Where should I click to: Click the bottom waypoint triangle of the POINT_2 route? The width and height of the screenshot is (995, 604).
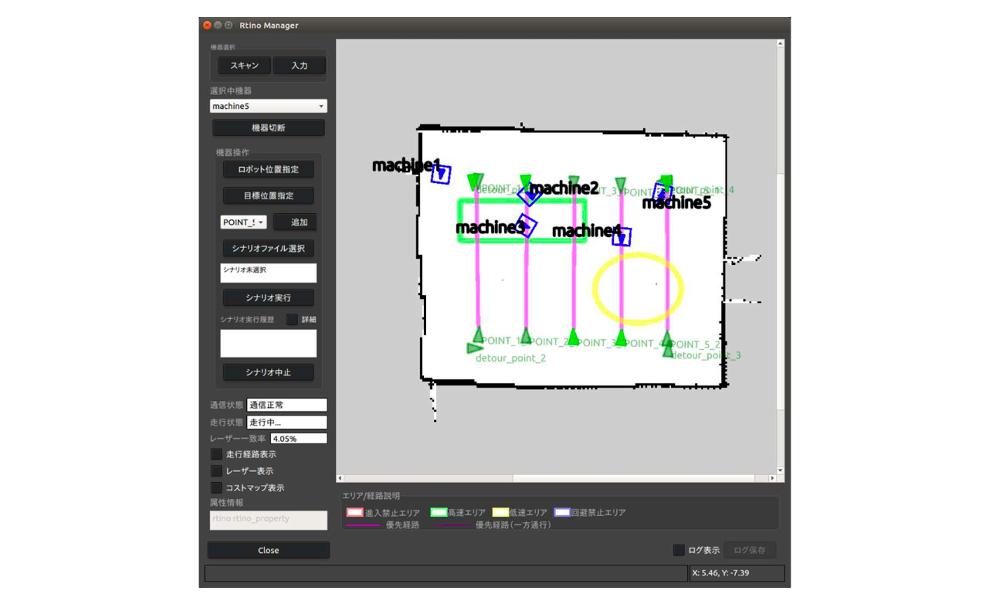(x=525, y=335)
